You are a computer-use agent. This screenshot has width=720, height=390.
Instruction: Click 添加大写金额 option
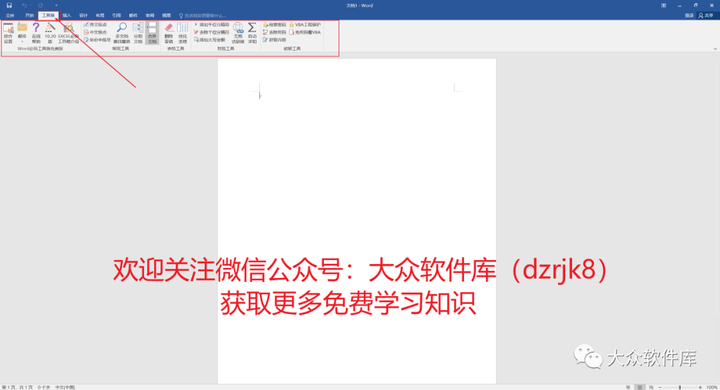pos(209,40)
